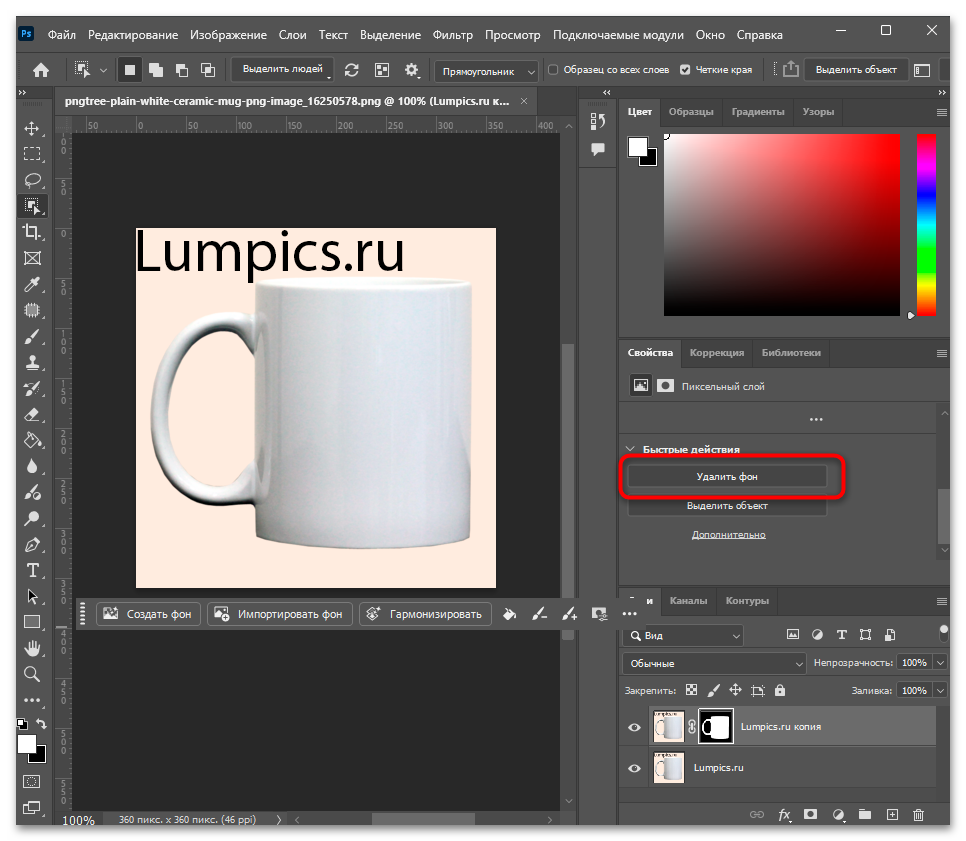Delete layer with the trash icon
The image size is (966, 841).
click(x=919, y=815)
